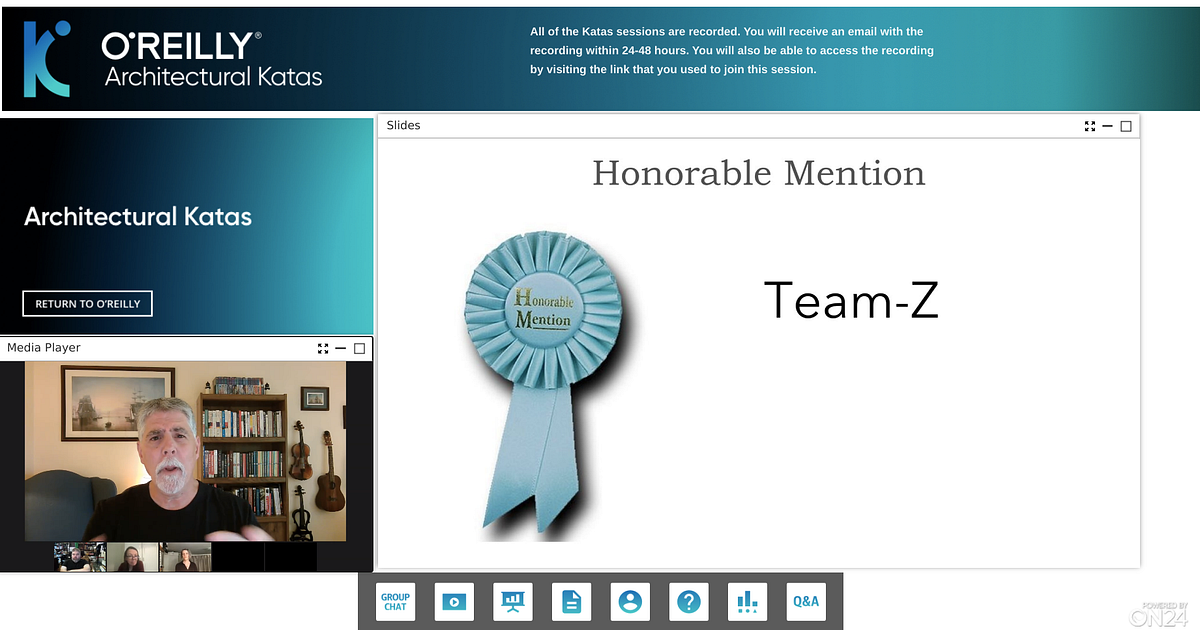The width and height of the screenshot is (1200, 630).
Task: Open the Slides widget from the dock
Action: click(512, 601)
